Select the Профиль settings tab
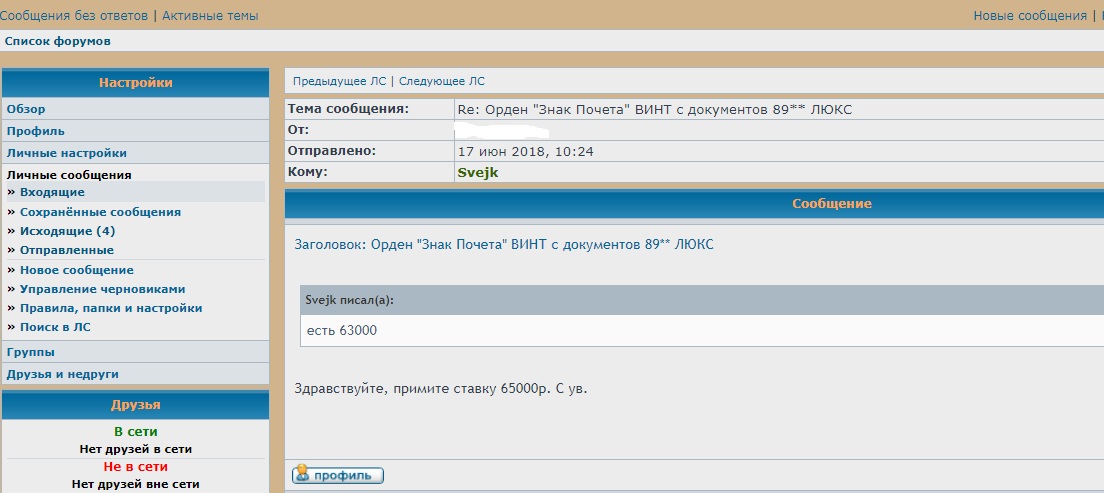This screenshot has width=1104, height=493. pyautogui.click(x=36, y=131)
